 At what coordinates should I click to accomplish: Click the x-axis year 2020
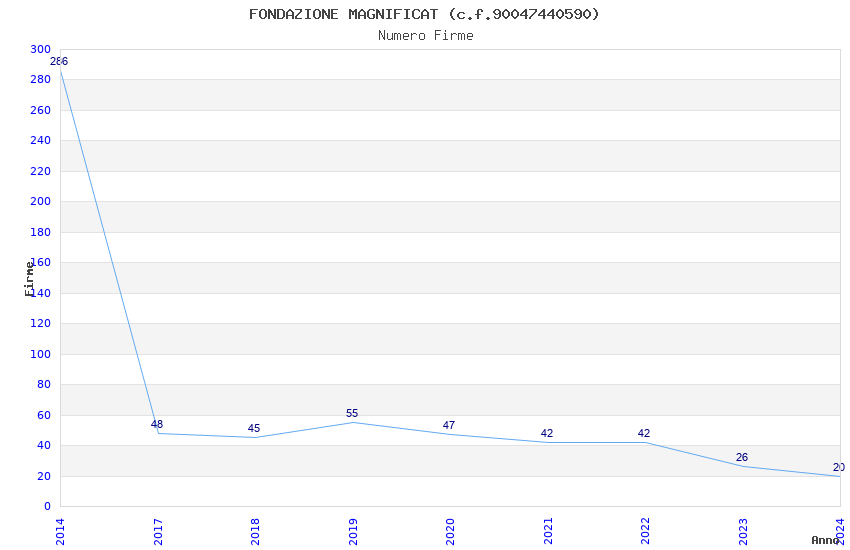(x=450, y=532)
